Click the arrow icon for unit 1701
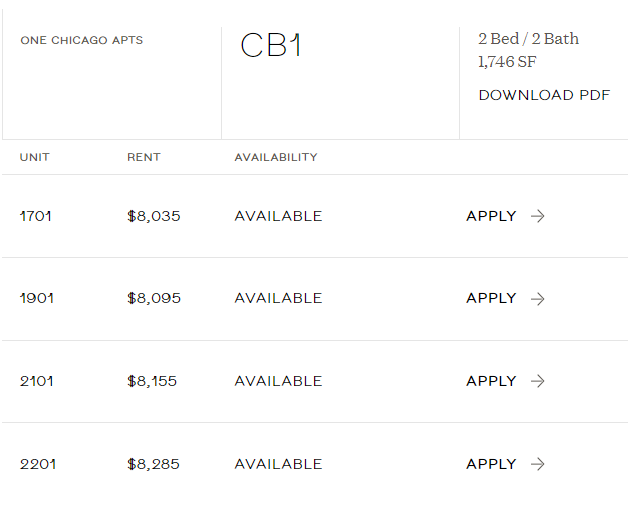Image resolution: width=628 pixels, height=509 pixels. [x=537, y=216]
